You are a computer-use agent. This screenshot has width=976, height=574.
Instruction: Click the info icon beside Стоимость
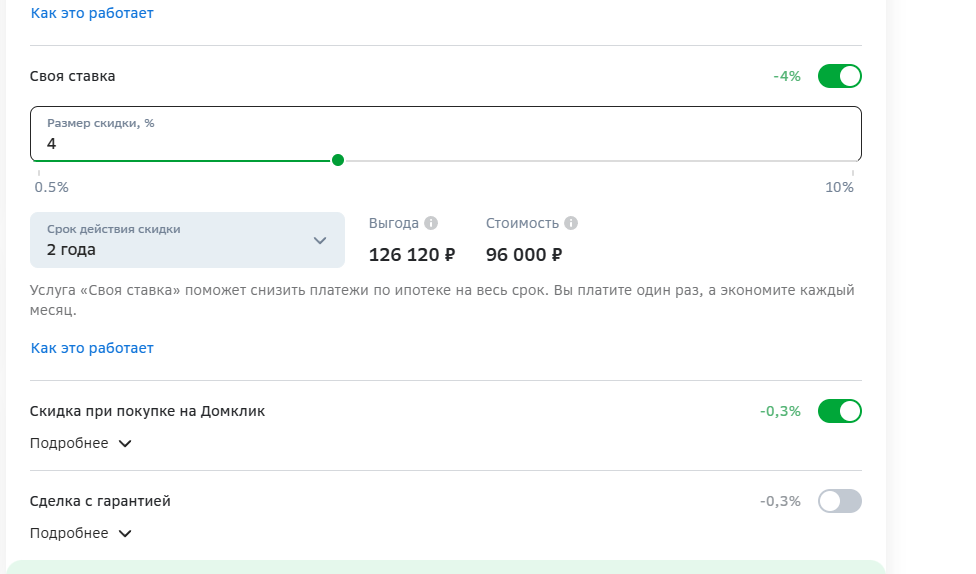pyautogui.click(x=571, y=223)
